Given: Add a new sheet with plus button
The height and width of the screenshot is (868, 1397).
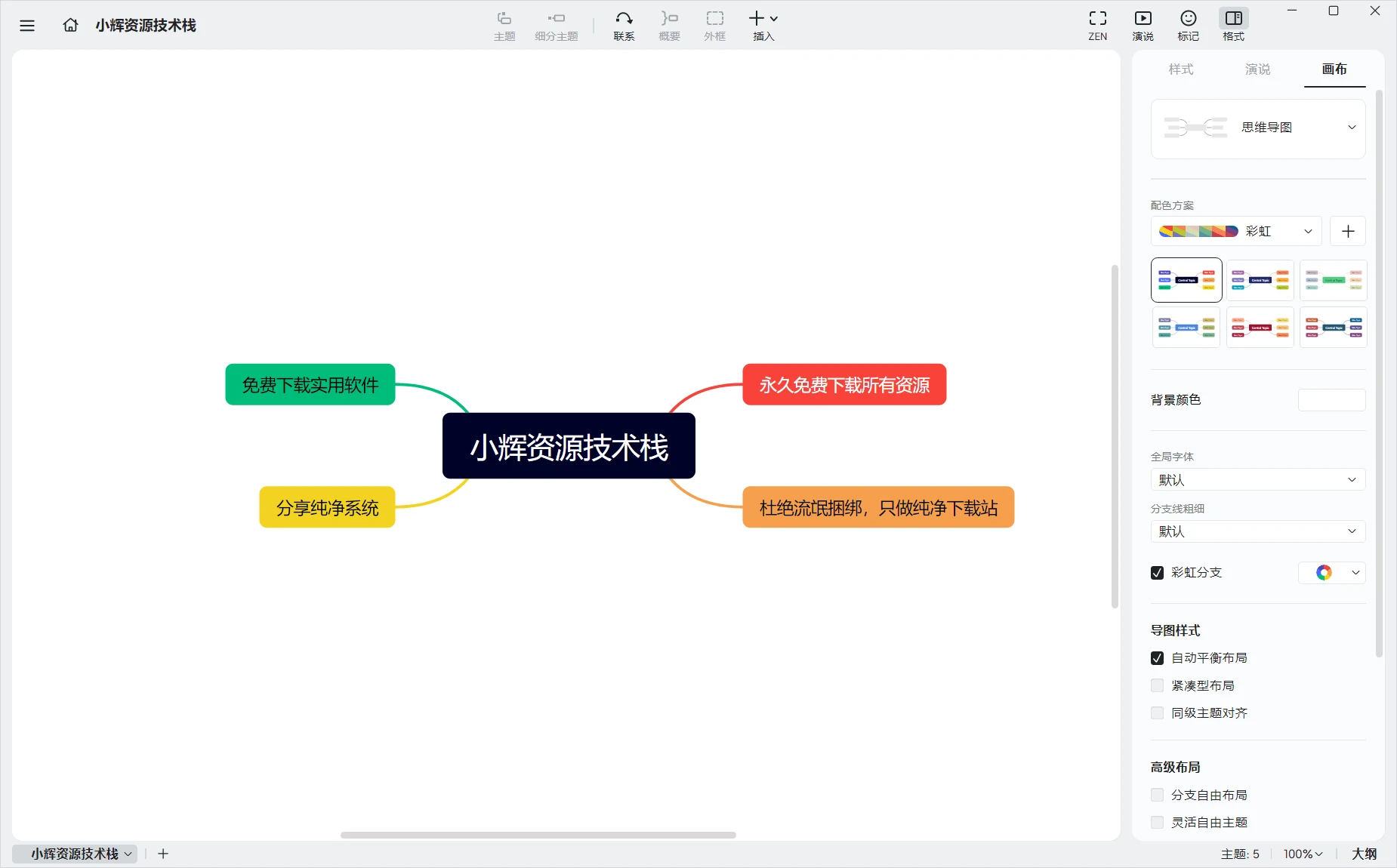Looking at the screenshot, I should click(163, 854).
